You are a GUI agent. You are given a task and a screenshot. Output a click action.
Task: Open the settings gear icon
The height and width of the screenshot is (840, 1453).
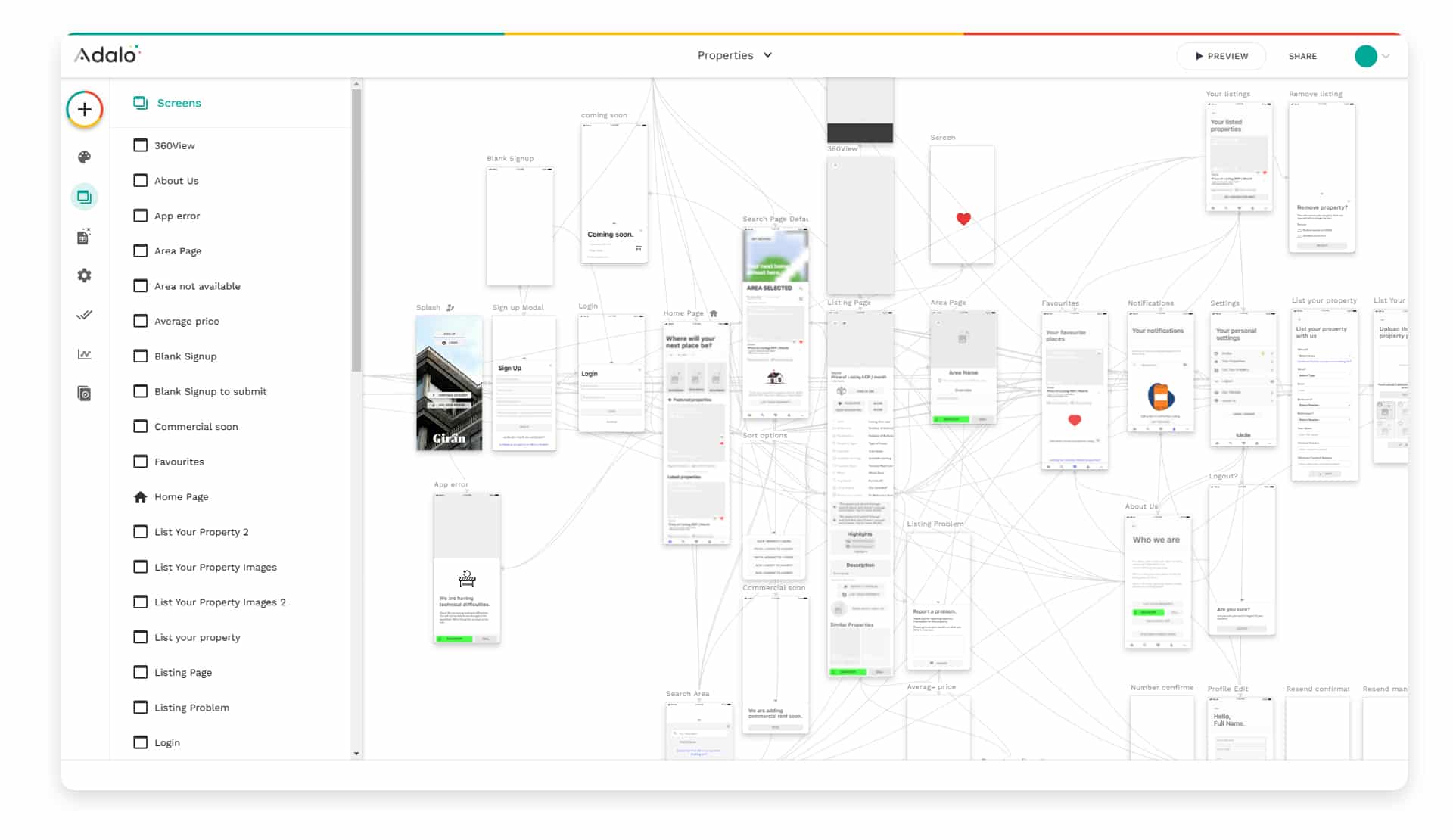pos(85,275)
